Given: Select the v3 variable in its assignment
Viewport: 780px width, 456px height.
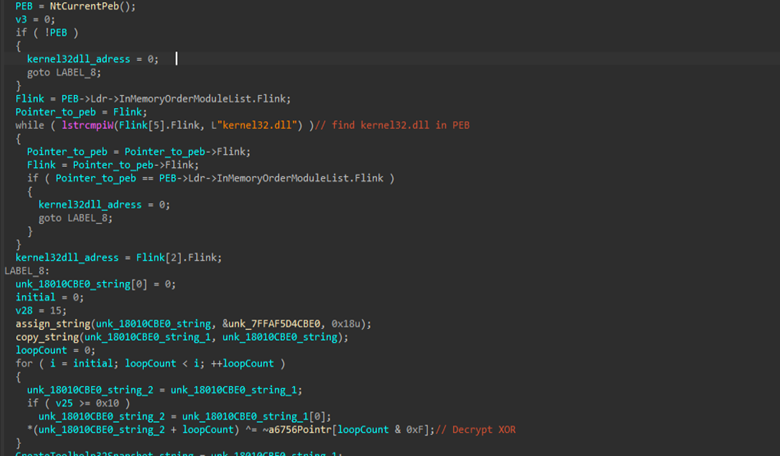Looking at the screenshot, I should [20, 19].
